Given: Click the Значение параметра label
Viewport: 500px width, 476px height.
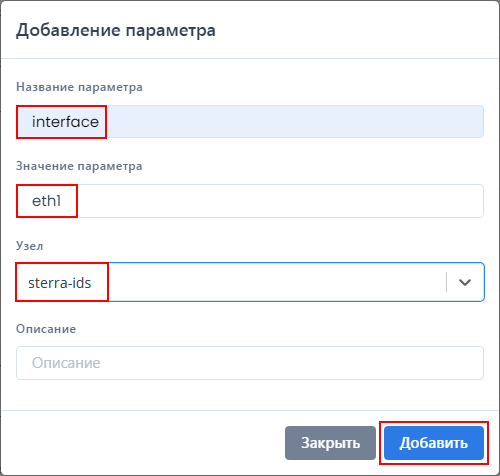Looking at the screenshot, I should 79,166.
